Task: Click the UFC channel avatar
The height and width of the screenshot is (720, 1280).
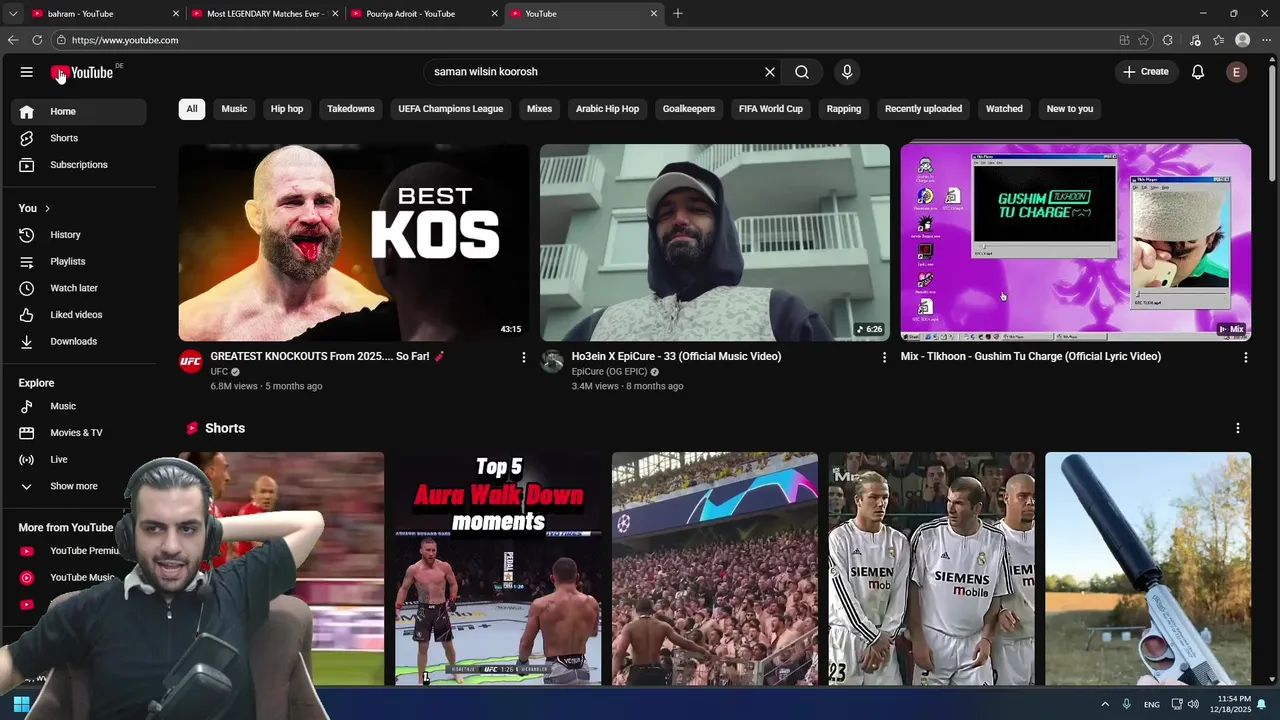Action: point(191,361)
